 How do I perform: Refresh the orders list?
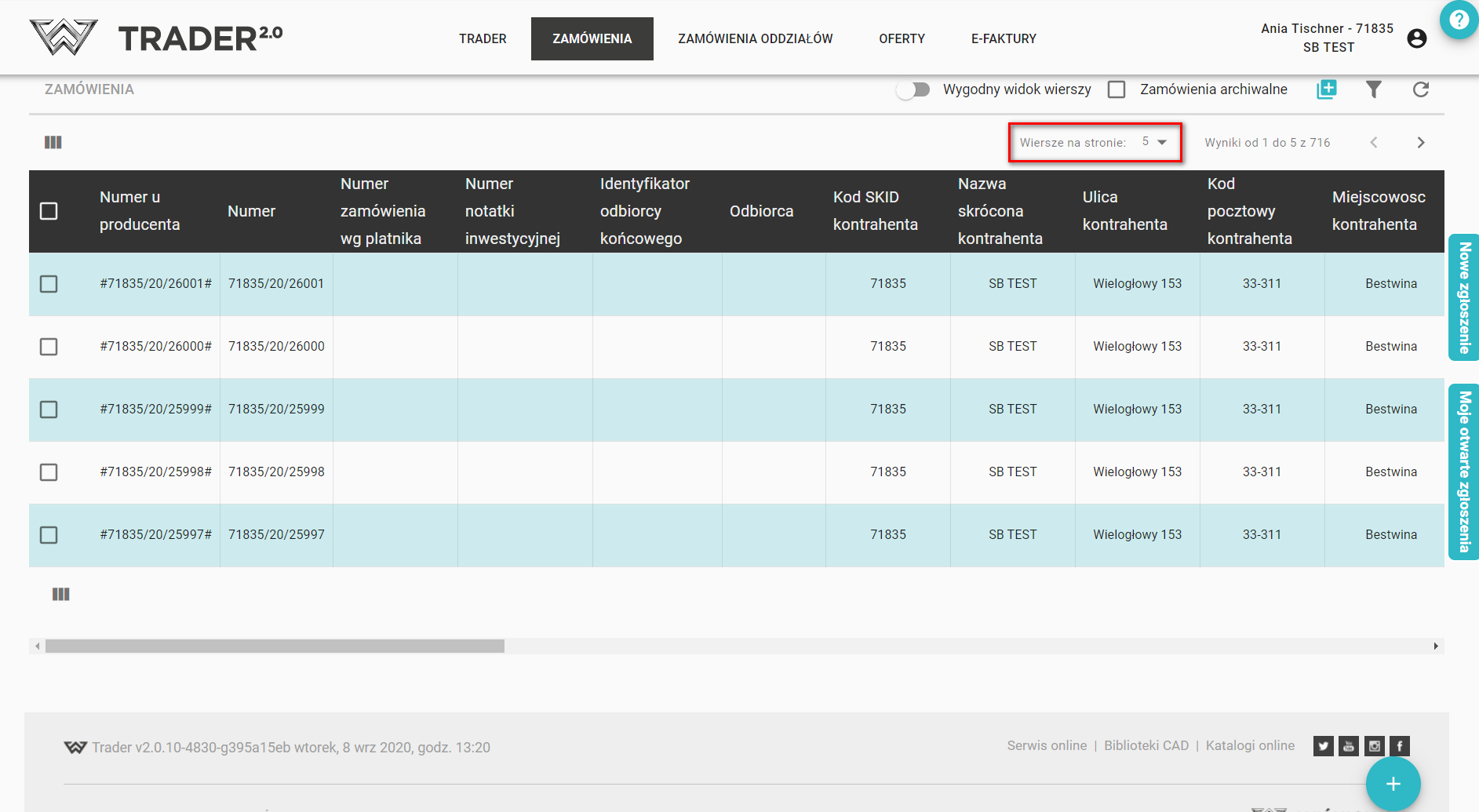tap(1420, 89)
